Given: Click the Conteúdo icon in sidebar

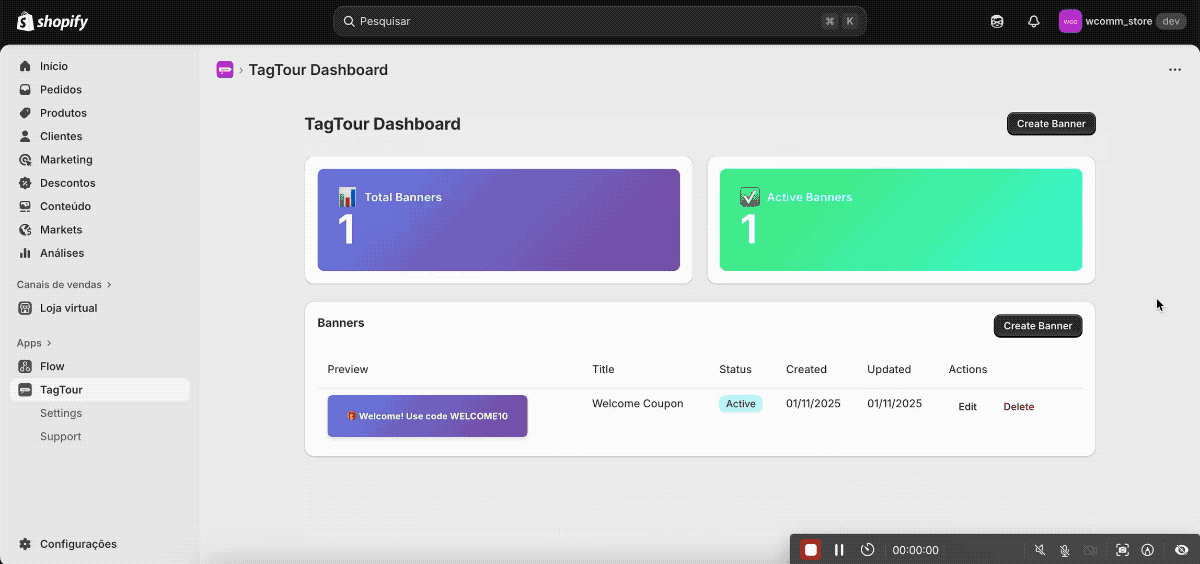Looking at the screenshot, I should [25, 206].
